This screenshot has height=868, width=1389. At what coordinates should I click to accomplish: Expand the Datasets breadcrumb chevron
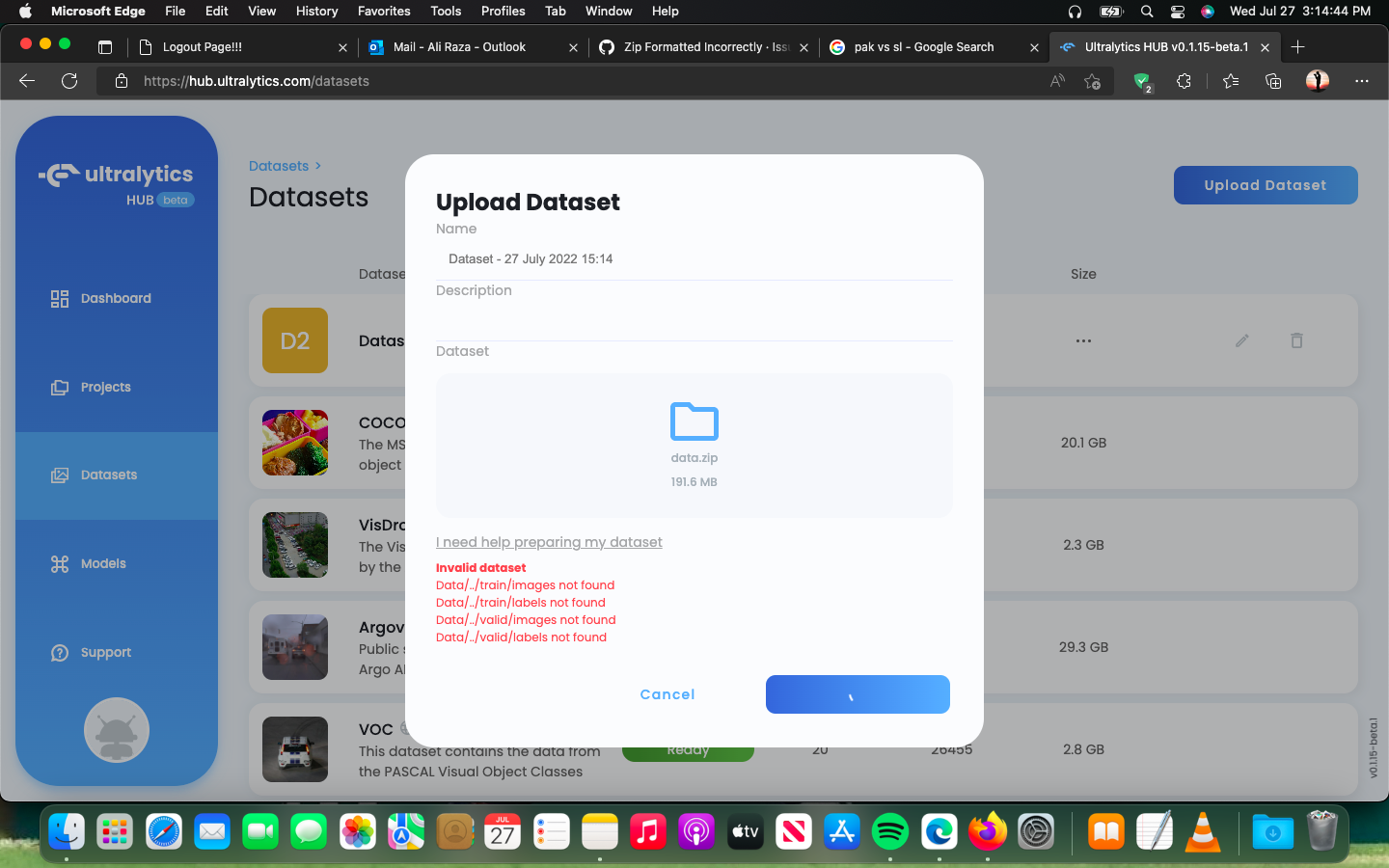click(316, 166)
